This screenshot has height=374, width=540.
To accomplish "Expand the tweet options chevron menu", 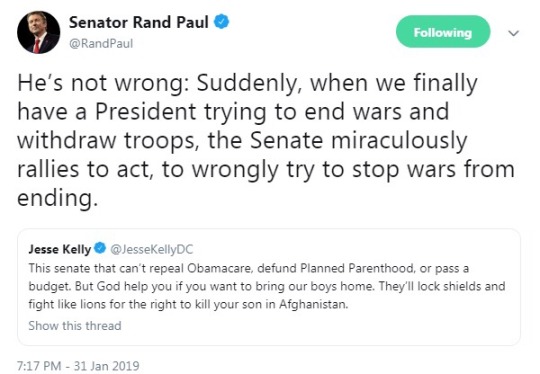I will click(513, 33).
